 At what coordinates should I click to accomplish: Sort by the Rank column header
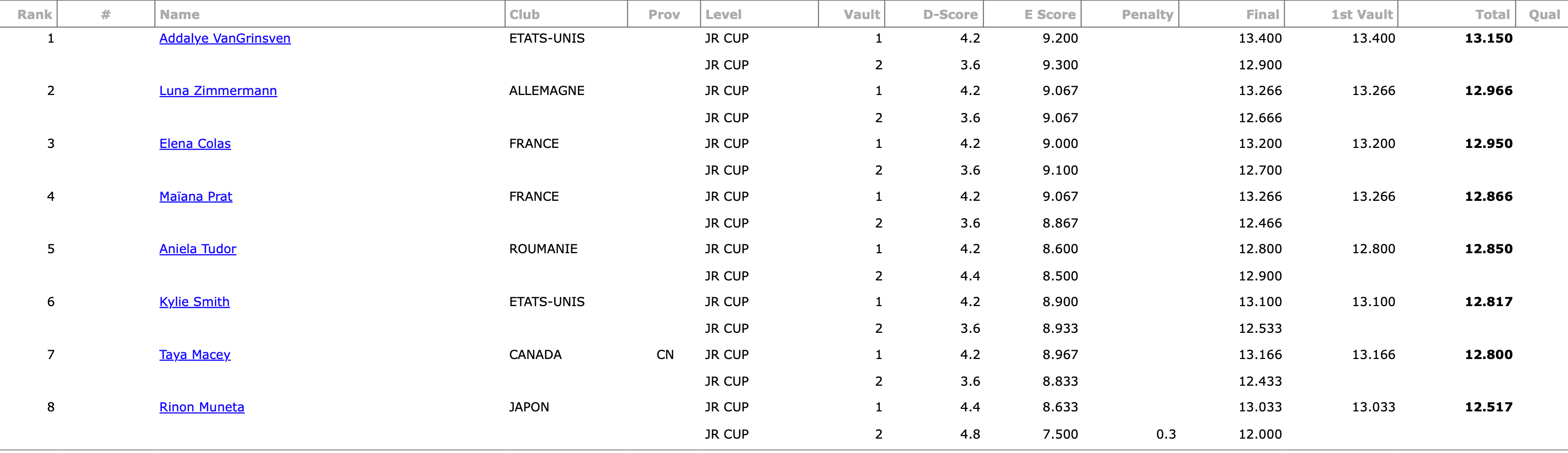[x=34, y=14]
